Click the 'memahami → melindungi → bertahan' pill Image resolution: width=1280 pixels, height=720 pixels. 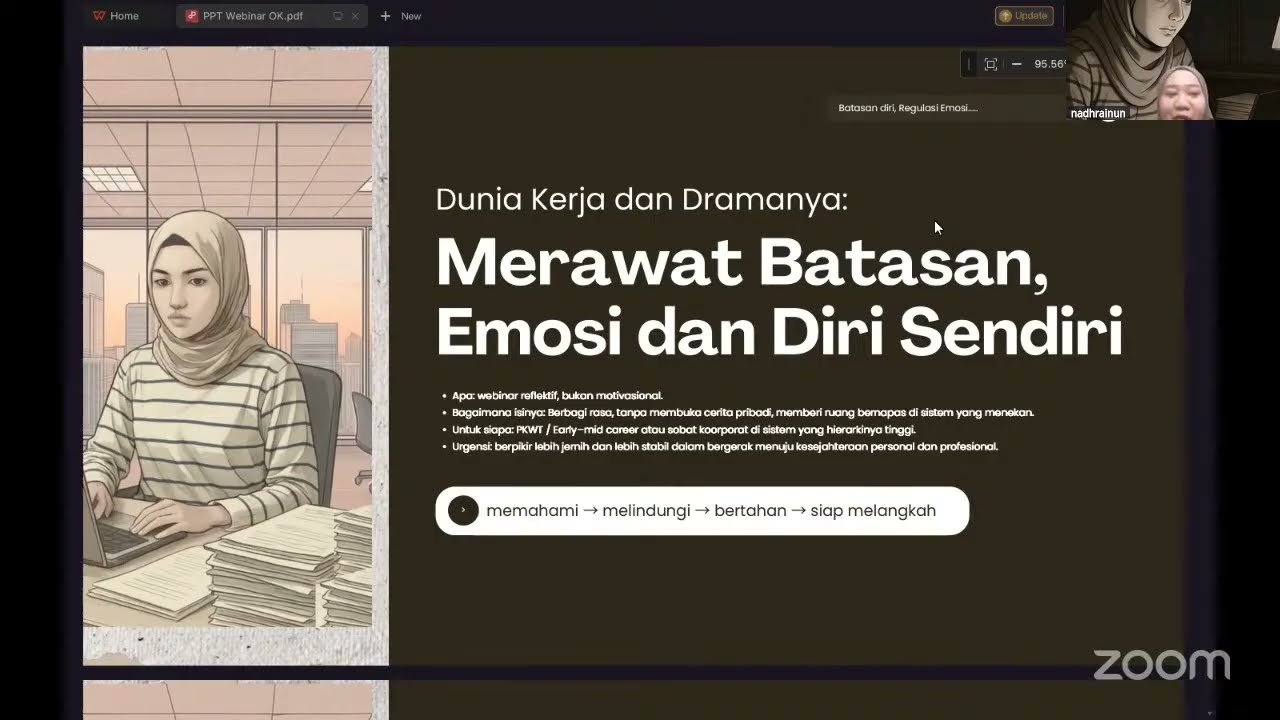click(x=702, y=510)
